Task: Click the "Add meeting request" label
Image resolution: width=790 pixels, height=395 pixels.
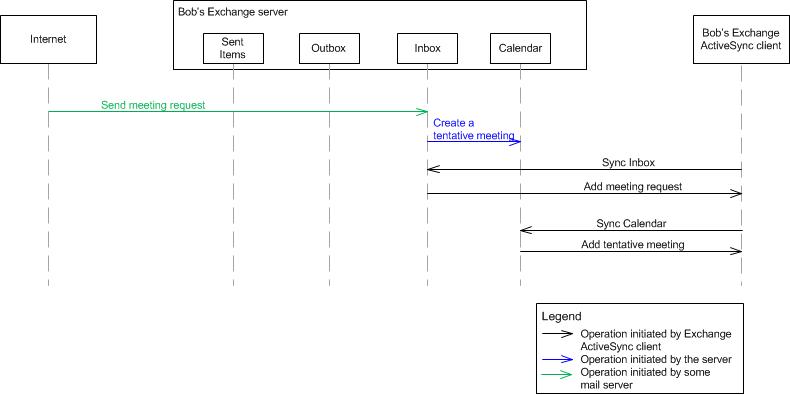Action: click(x=633, y=186)
